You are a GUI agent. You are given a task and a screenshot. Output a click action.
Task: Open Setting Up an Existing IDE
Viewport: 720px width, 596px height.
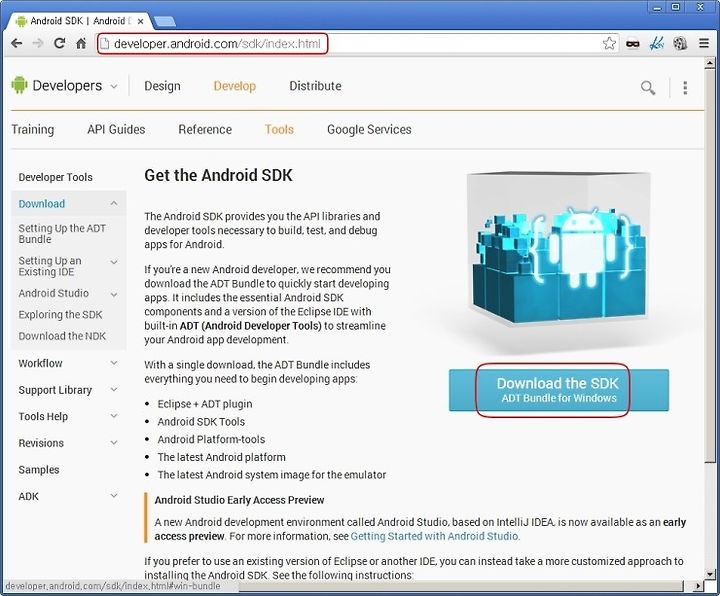50,266
